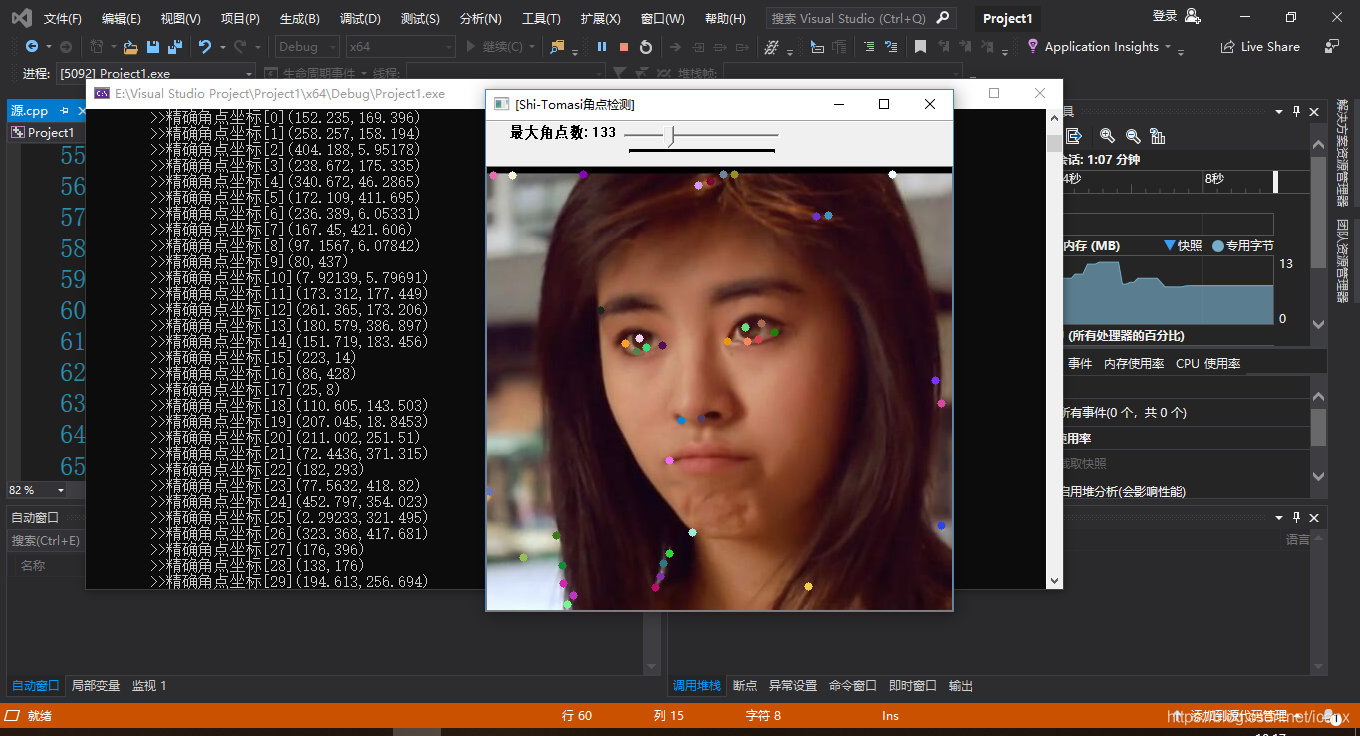Click code line number 60 in editor
The image size is (1360, 736).
coord(73,310)
